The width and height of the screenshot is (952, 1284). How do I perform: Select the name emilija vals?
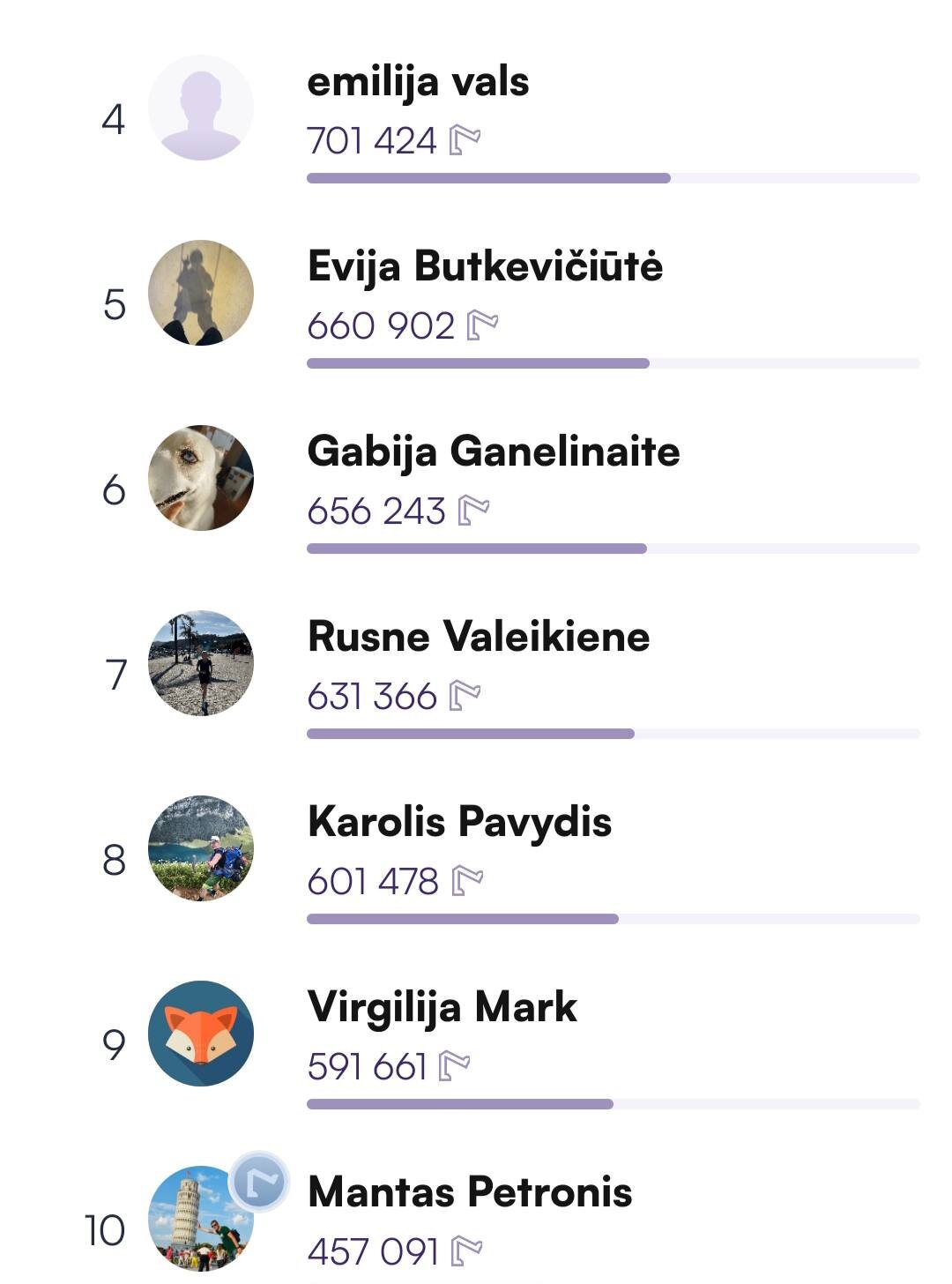418,82
